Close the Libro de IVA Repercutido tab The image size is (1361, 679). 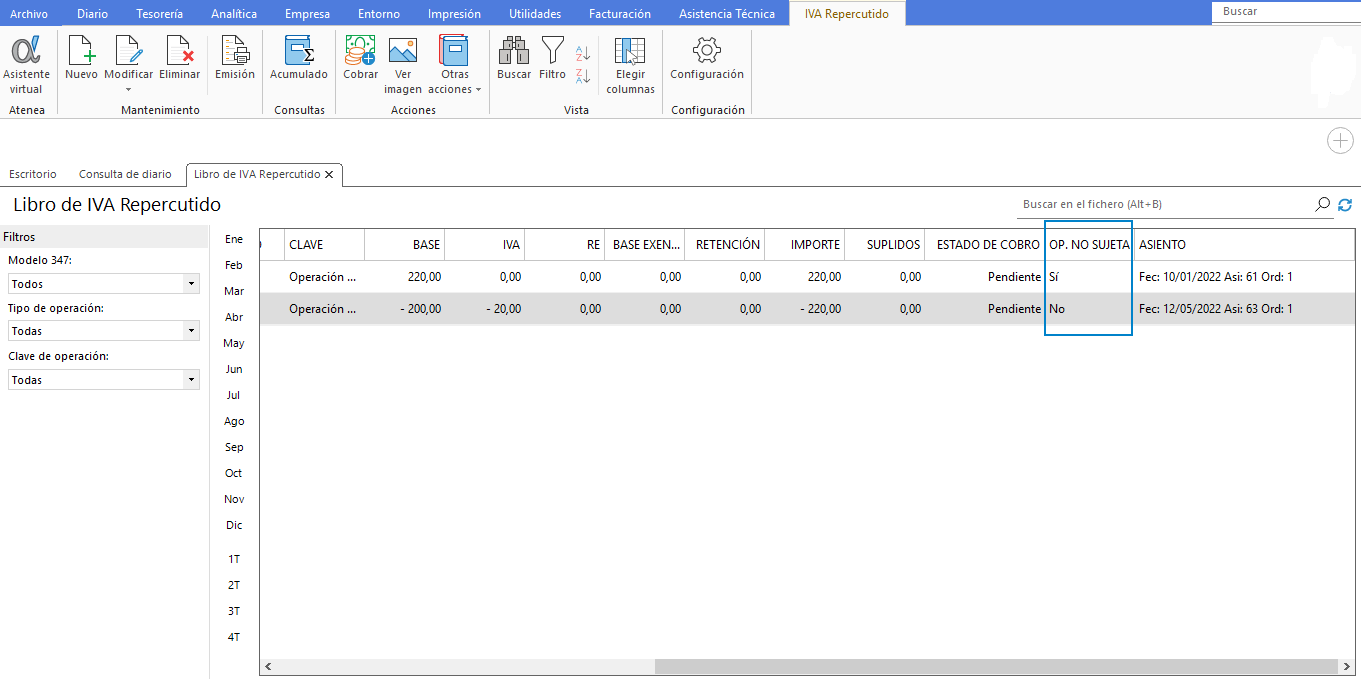[x=329, y=174]
